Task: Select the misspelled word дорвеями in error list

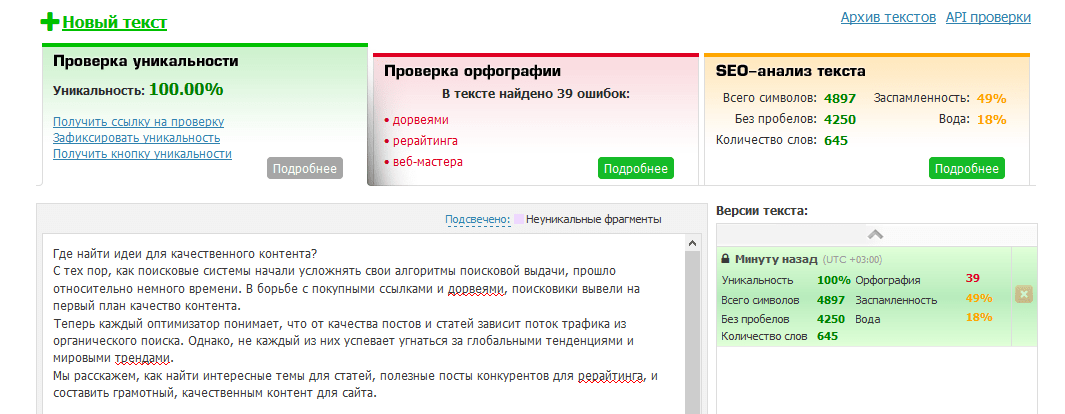Action: (x=420, y=119)
